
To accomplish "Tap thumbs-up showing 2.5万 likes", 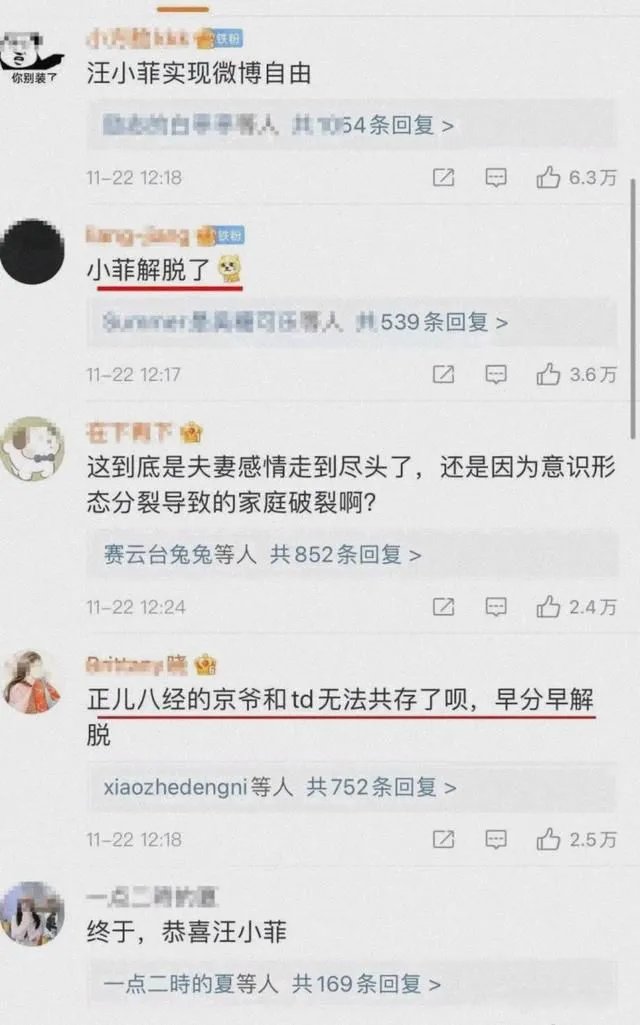I will pyautogui.click(x=548, y=839).
